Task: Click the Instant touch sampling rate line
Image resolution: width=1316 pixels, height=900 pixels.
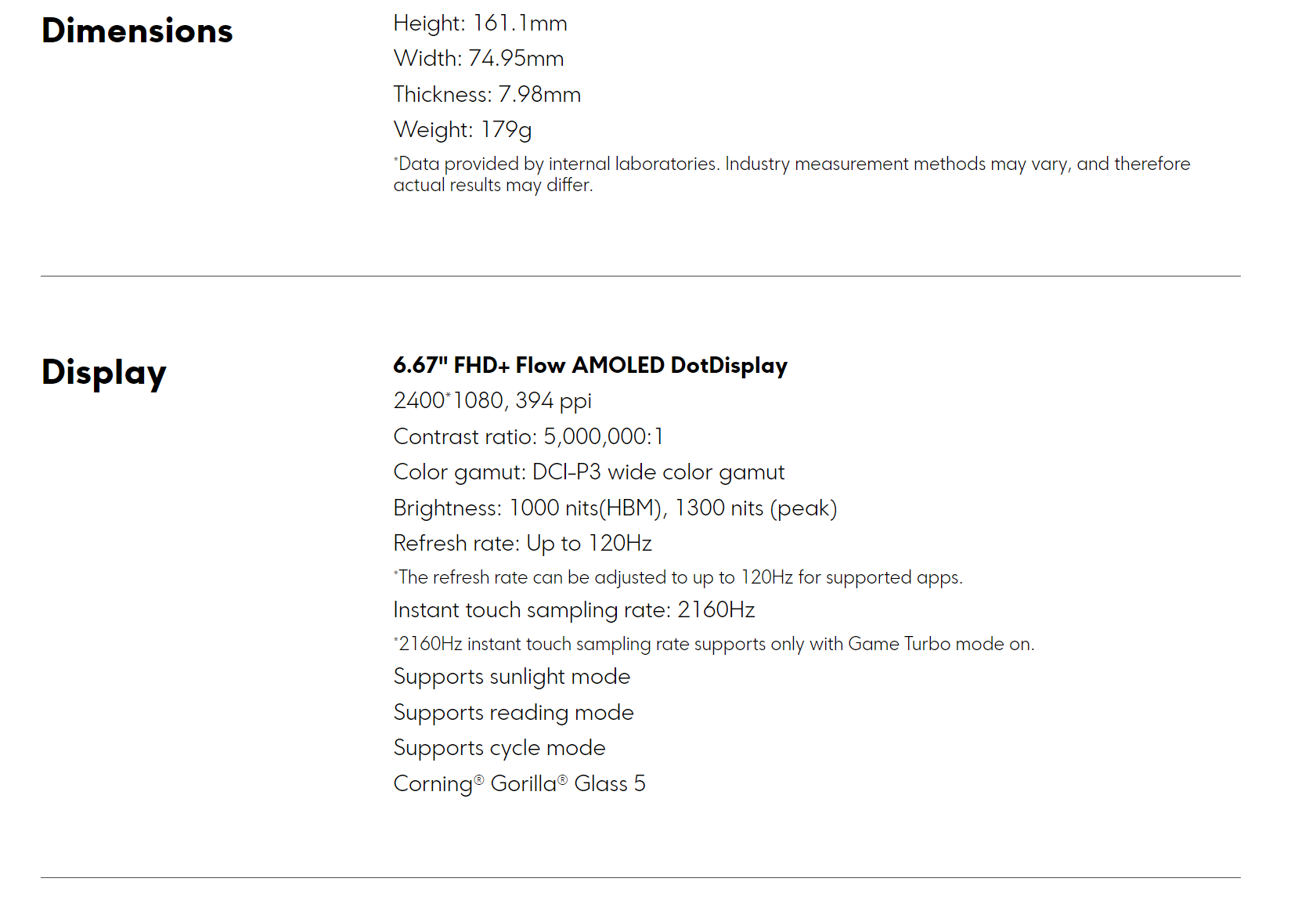Action: coord(574,610)
